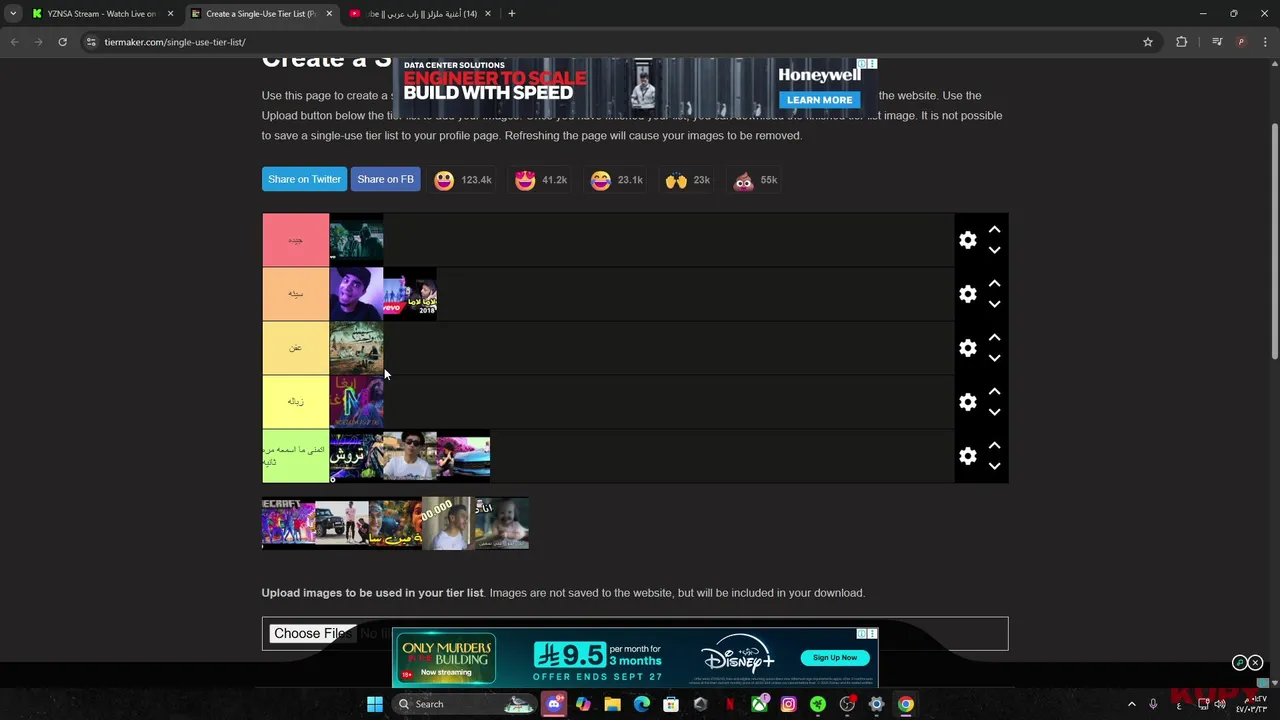Go back to the previous page

(x=14, y=42)
